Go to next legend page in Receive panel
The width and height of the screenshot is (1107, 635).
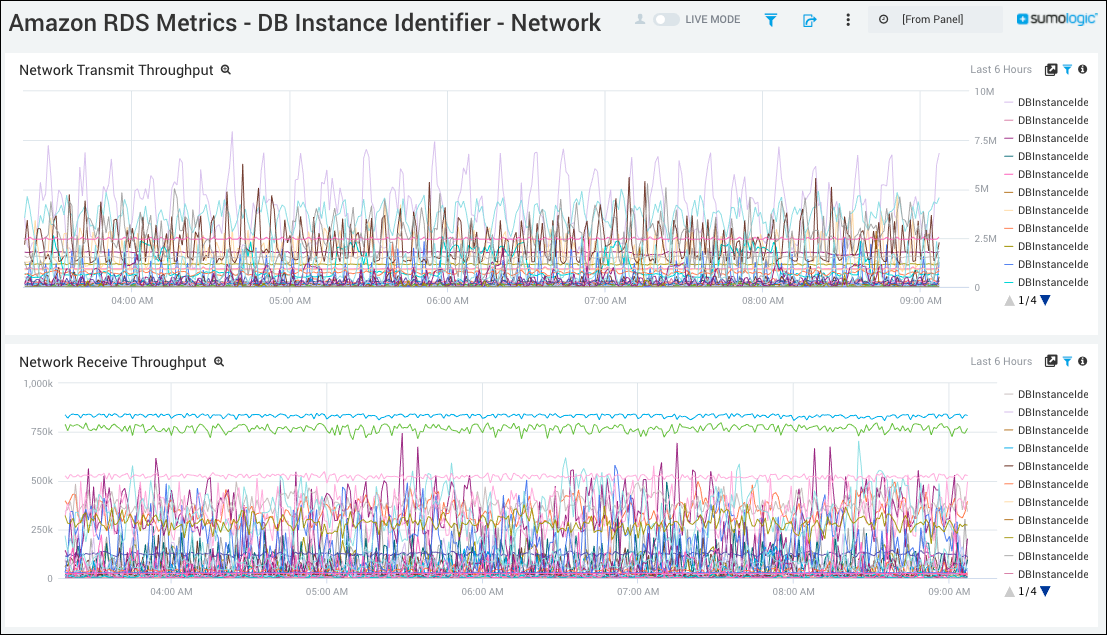1046,591
